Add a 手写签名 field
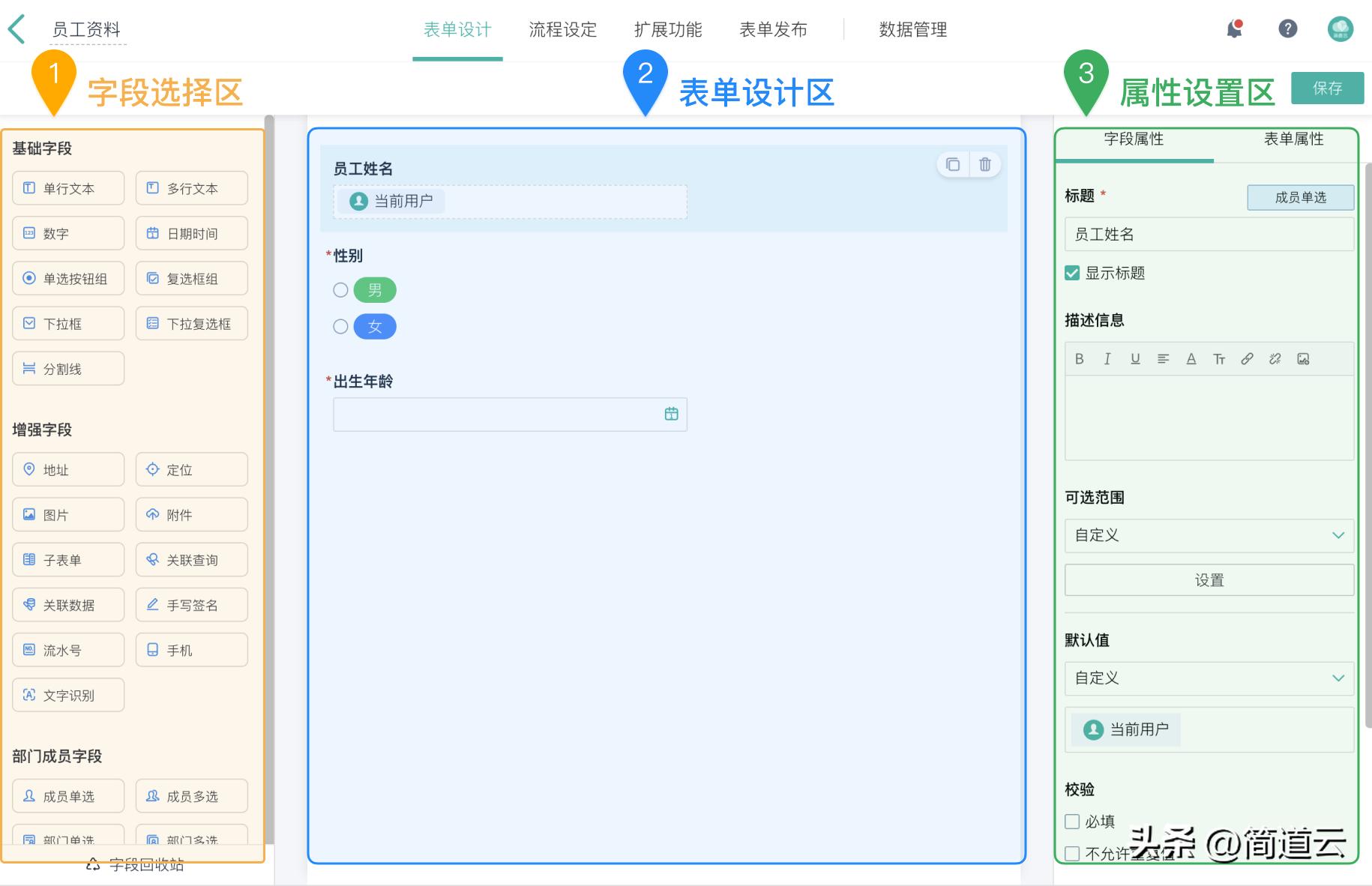The height and width of the screenshot is (886, 1372). [191, 605]
